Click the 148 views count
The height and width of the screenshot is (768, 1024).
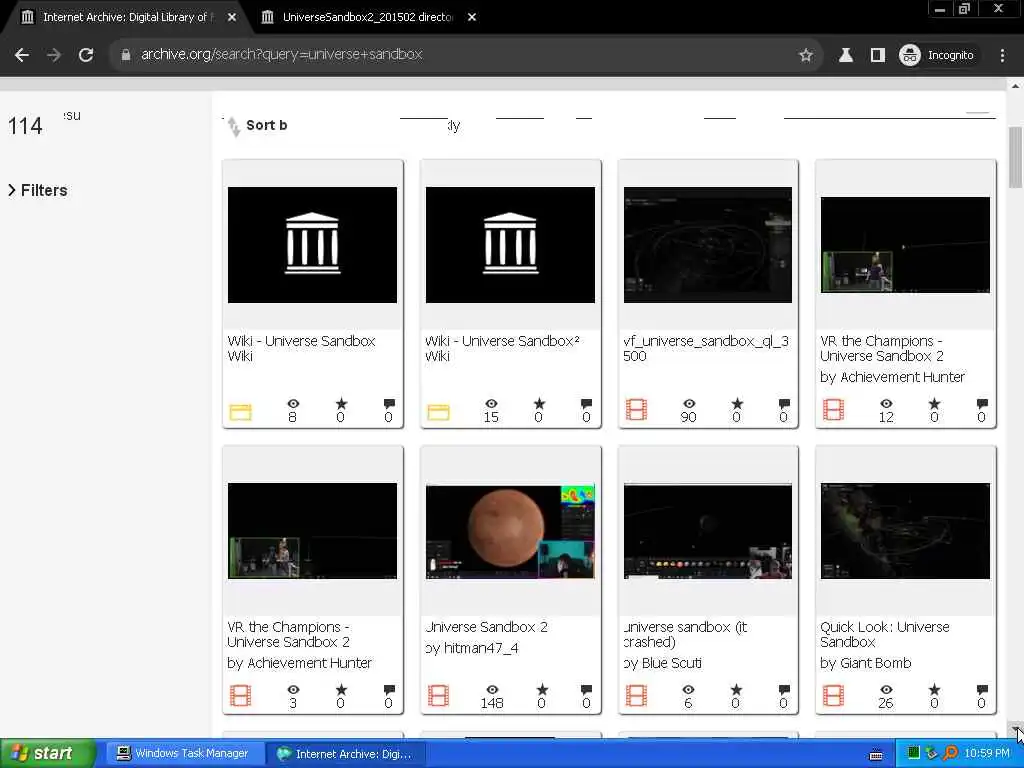pyautogui.click(x=492, y=703)
